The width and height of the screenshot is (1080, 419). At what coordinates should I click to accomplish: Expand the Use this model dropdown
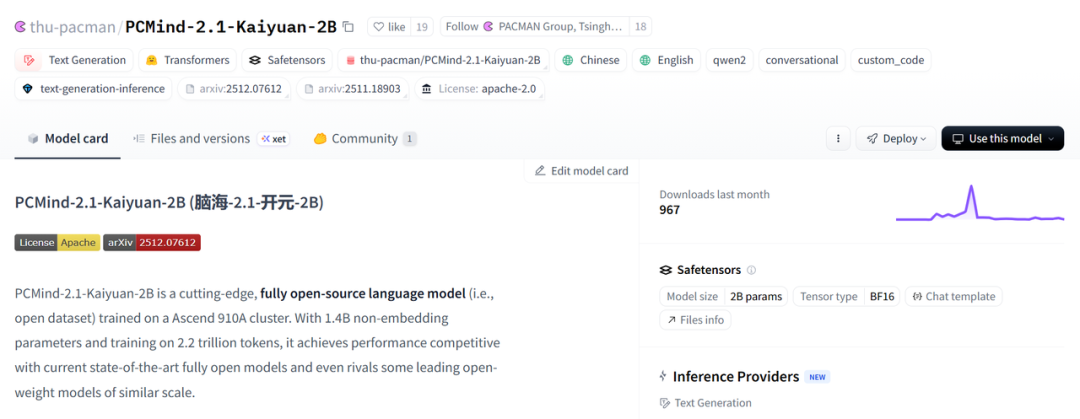click(1003, 139)
